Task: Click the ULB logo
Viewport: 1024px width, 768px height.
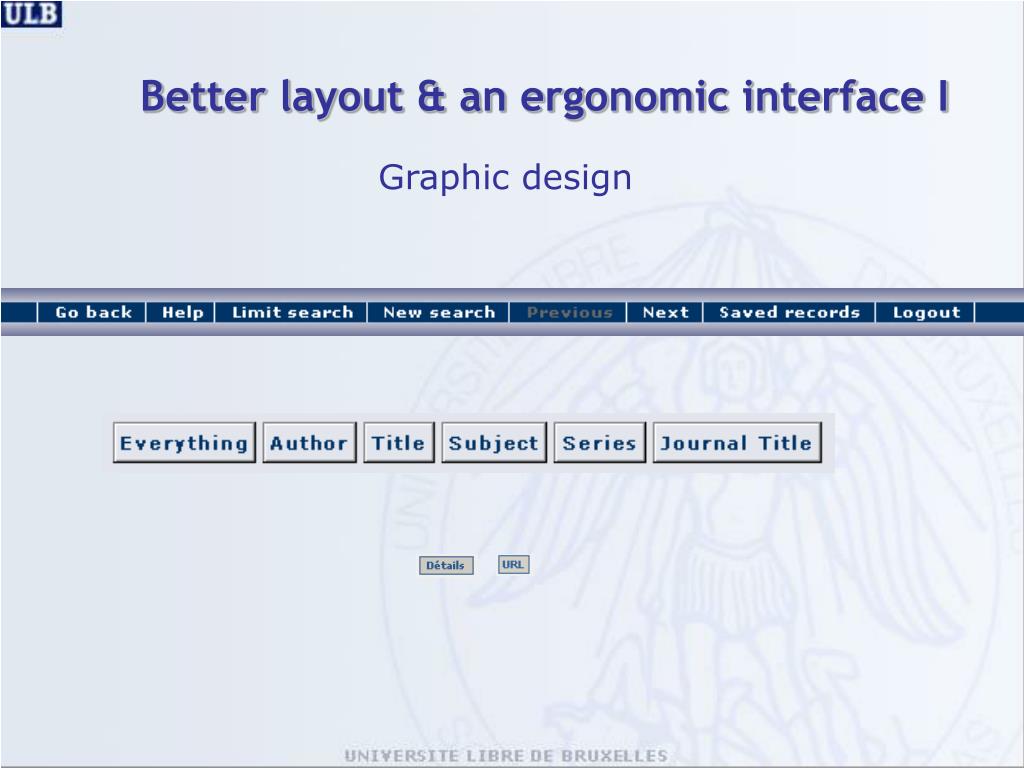Action: 31,14
